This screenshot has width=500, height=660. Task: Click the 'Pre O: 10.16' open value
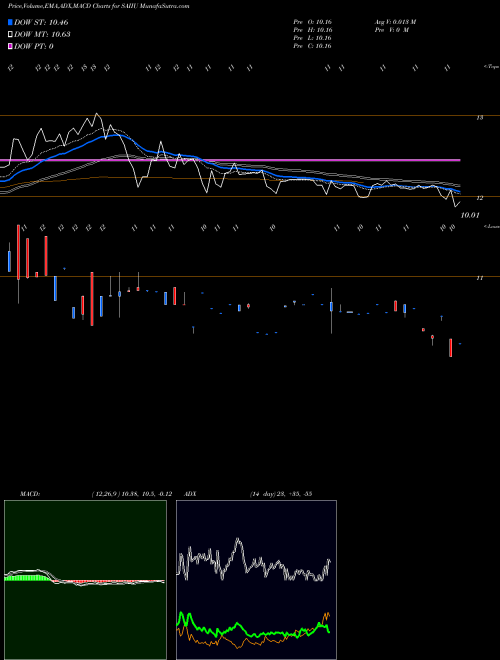313,22
